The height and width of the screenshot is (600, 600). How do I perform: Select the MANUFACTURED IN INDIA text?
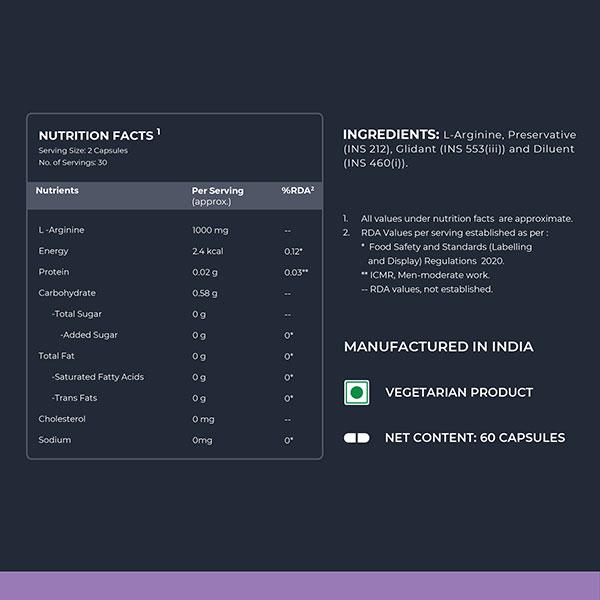438,347
